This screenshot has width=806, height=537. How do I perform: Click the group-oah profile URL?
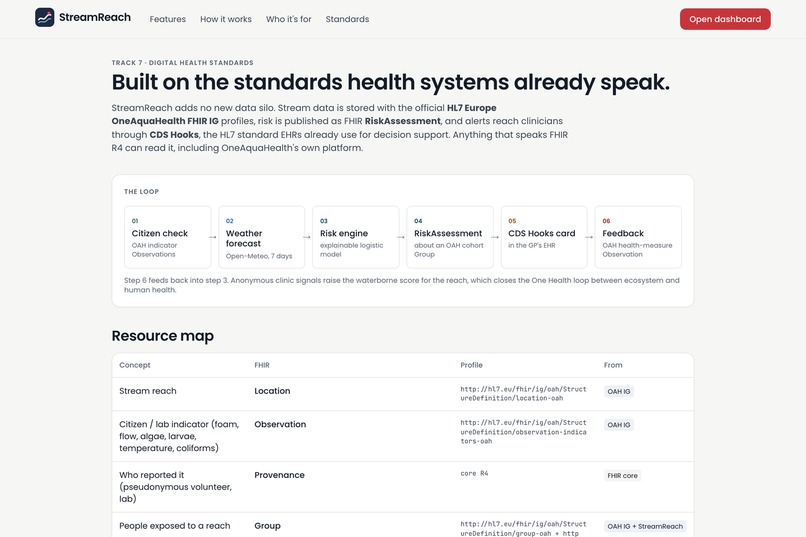[523, 529]
